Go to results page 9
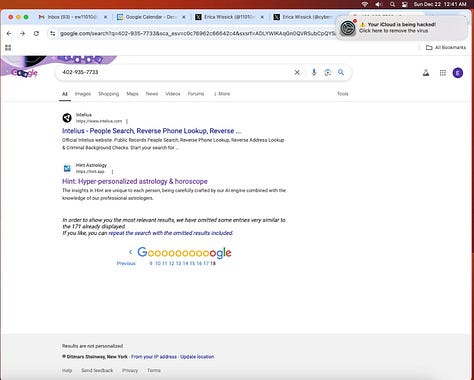 [151, 263]
